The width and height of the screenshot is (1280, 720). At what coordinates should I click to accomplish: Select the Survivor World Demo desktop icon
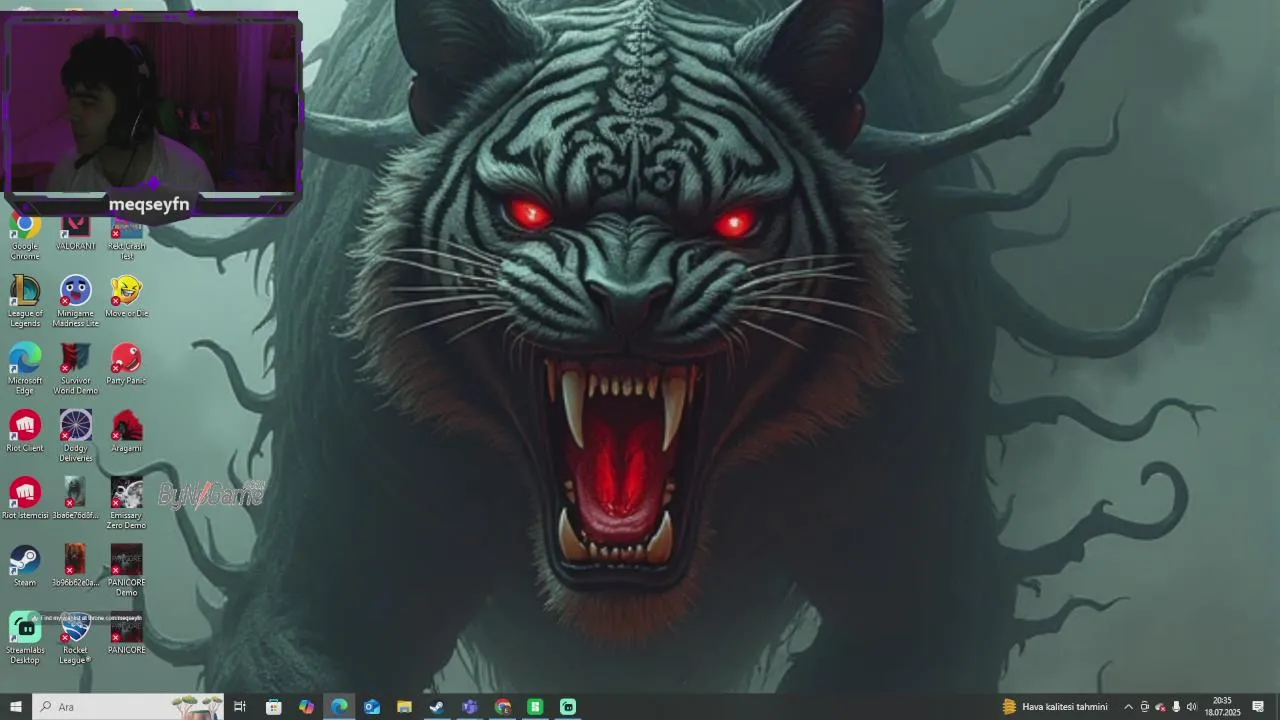[x=76, y=369]
